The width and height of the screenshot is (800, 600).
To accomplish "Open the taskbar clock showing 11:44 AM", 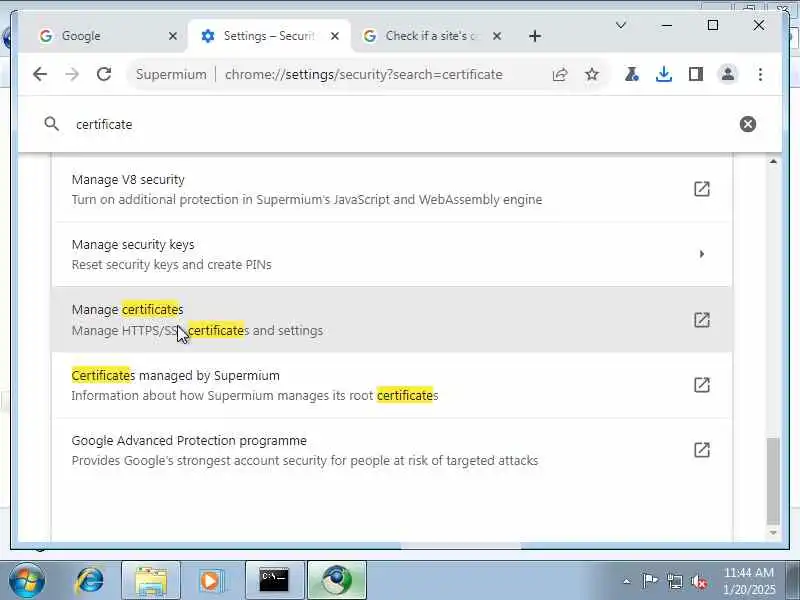I will [749, 581].
